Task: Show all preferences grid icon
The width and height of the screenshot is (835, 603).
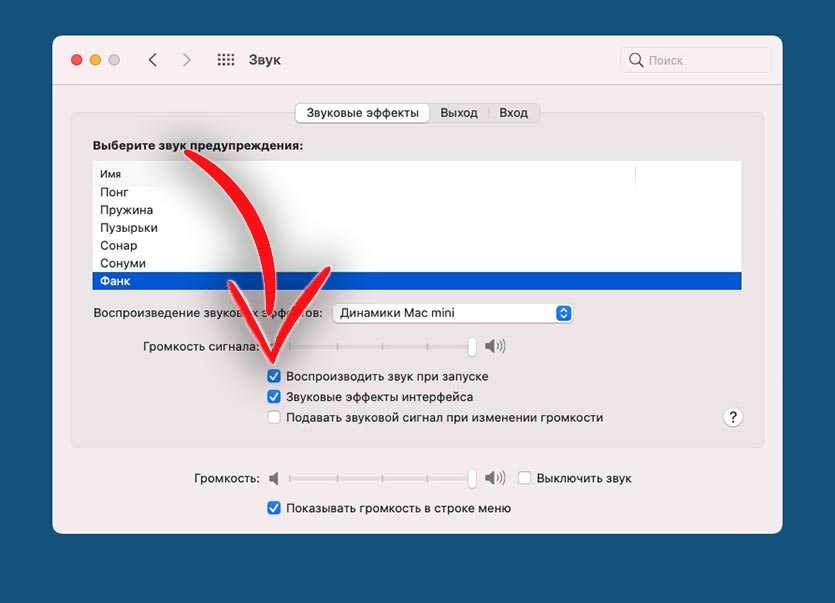Action: [226, 60]
